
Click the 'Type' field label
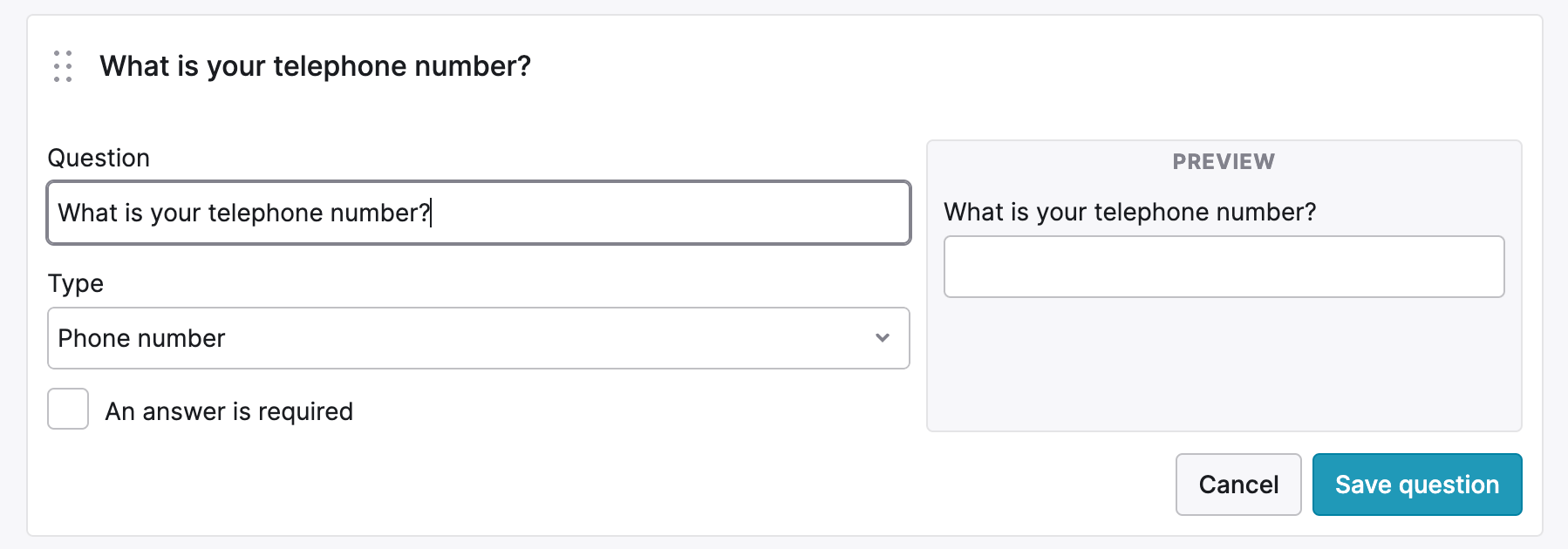(x=76, y=283)
